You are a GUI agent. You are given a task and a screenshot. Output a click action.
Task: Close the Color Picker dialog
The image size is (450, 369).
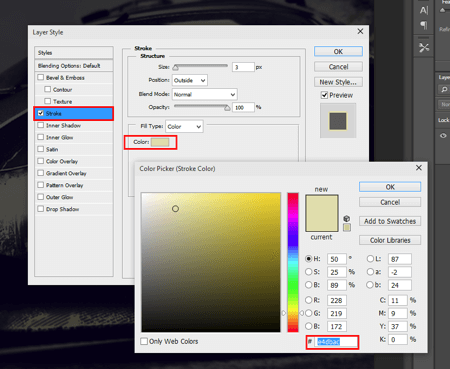(x=419, y=168)
